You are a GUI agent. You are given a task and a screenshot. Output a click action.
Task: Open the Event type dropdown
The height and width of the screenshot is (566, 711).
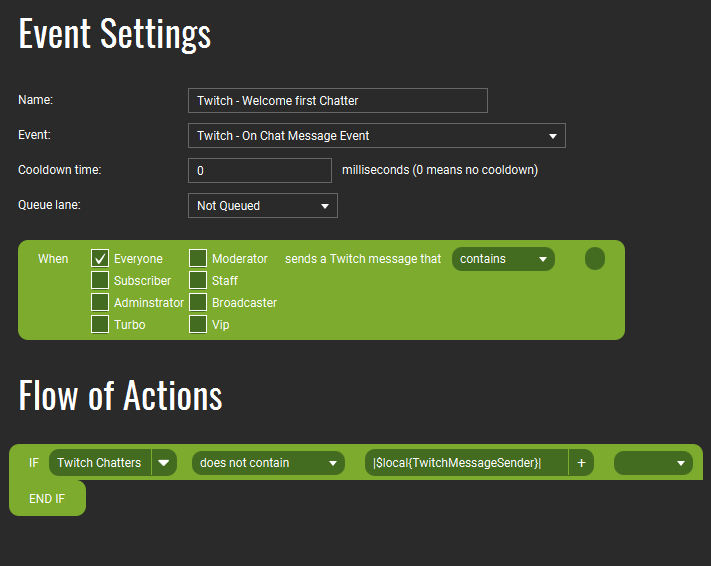pyautogui.click(x=377, y=136)
